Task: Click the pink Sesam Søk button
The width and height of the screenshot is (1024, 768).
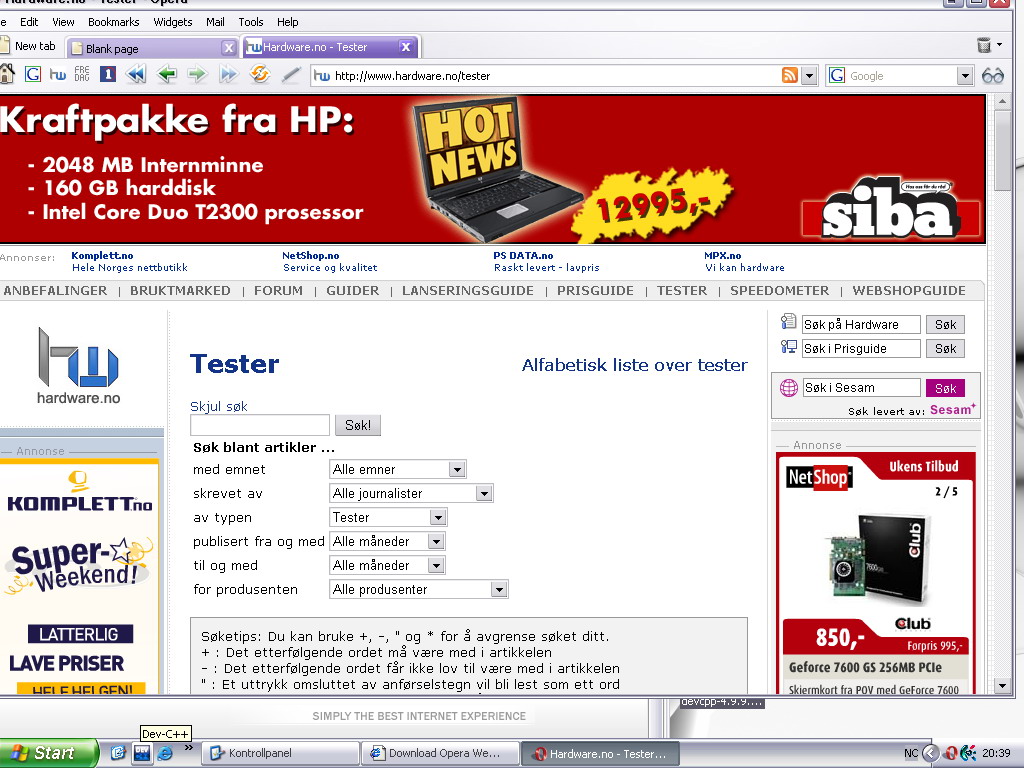Action: (945, 388)
